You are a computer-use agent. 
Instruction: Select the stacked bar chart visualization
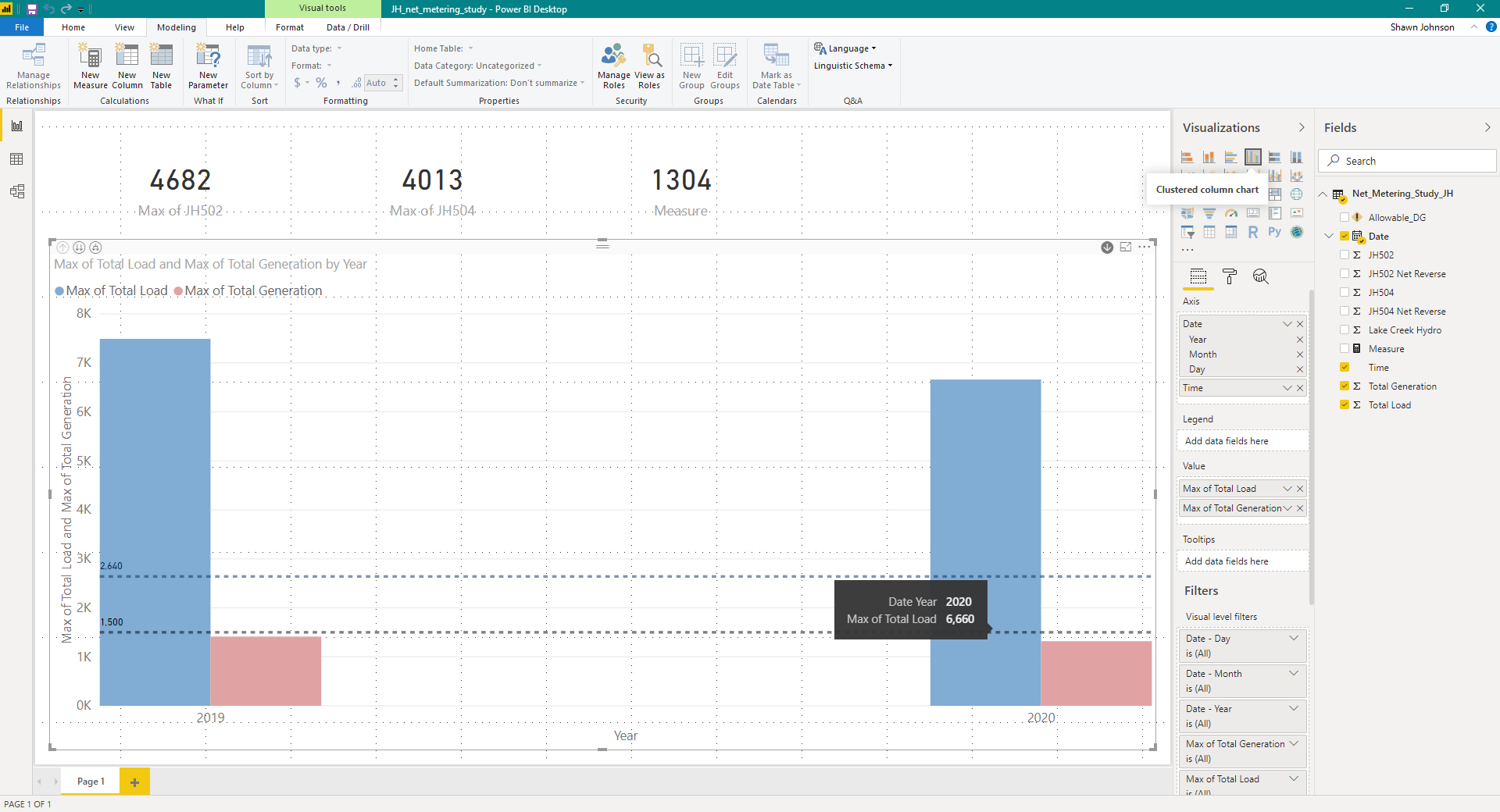click(x=1187, y=157)
